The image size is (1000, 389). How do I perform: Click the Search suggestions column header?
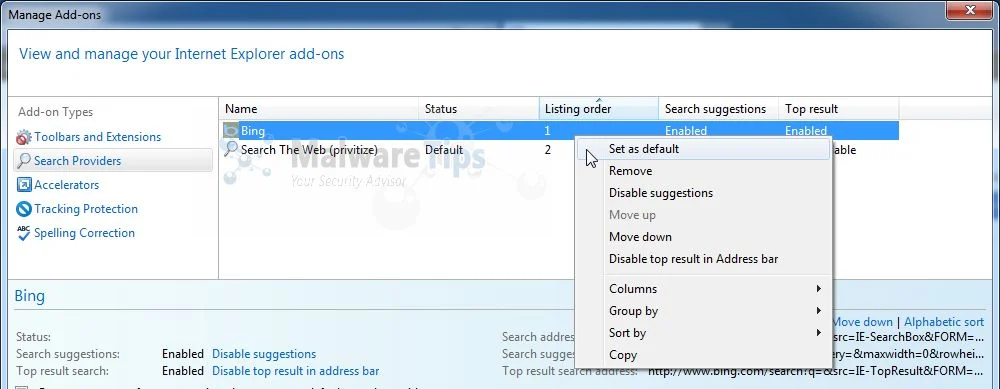[719, 109]
